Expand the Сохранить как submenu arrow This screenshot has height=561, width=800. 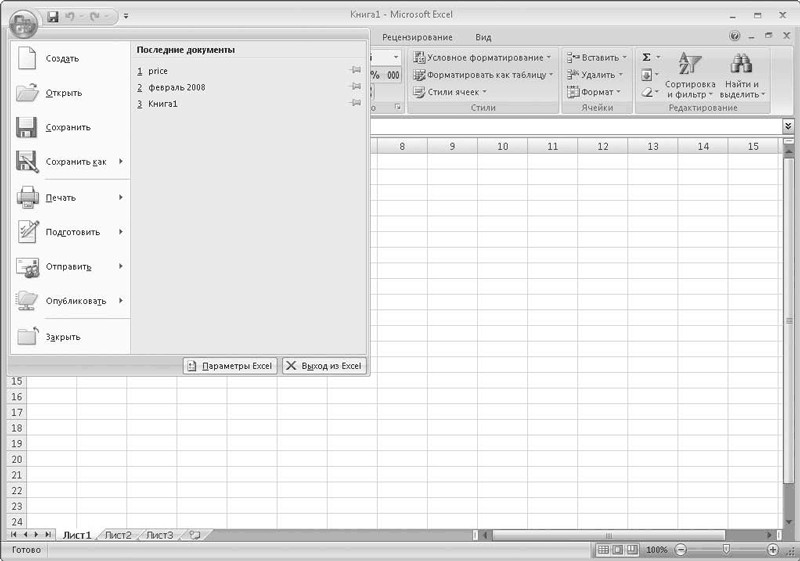coord(120,162)
